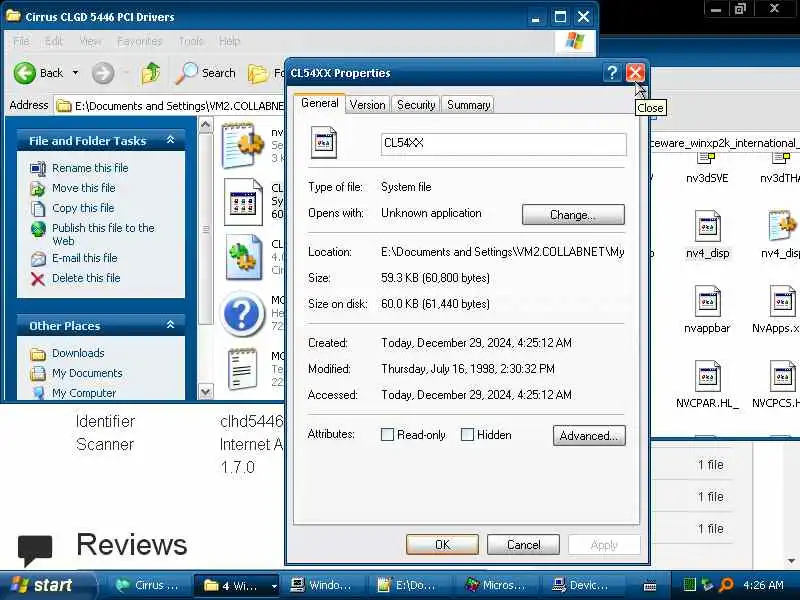Open the File menu in Explorer
800x600 pixels.
[x=21, y=41]
